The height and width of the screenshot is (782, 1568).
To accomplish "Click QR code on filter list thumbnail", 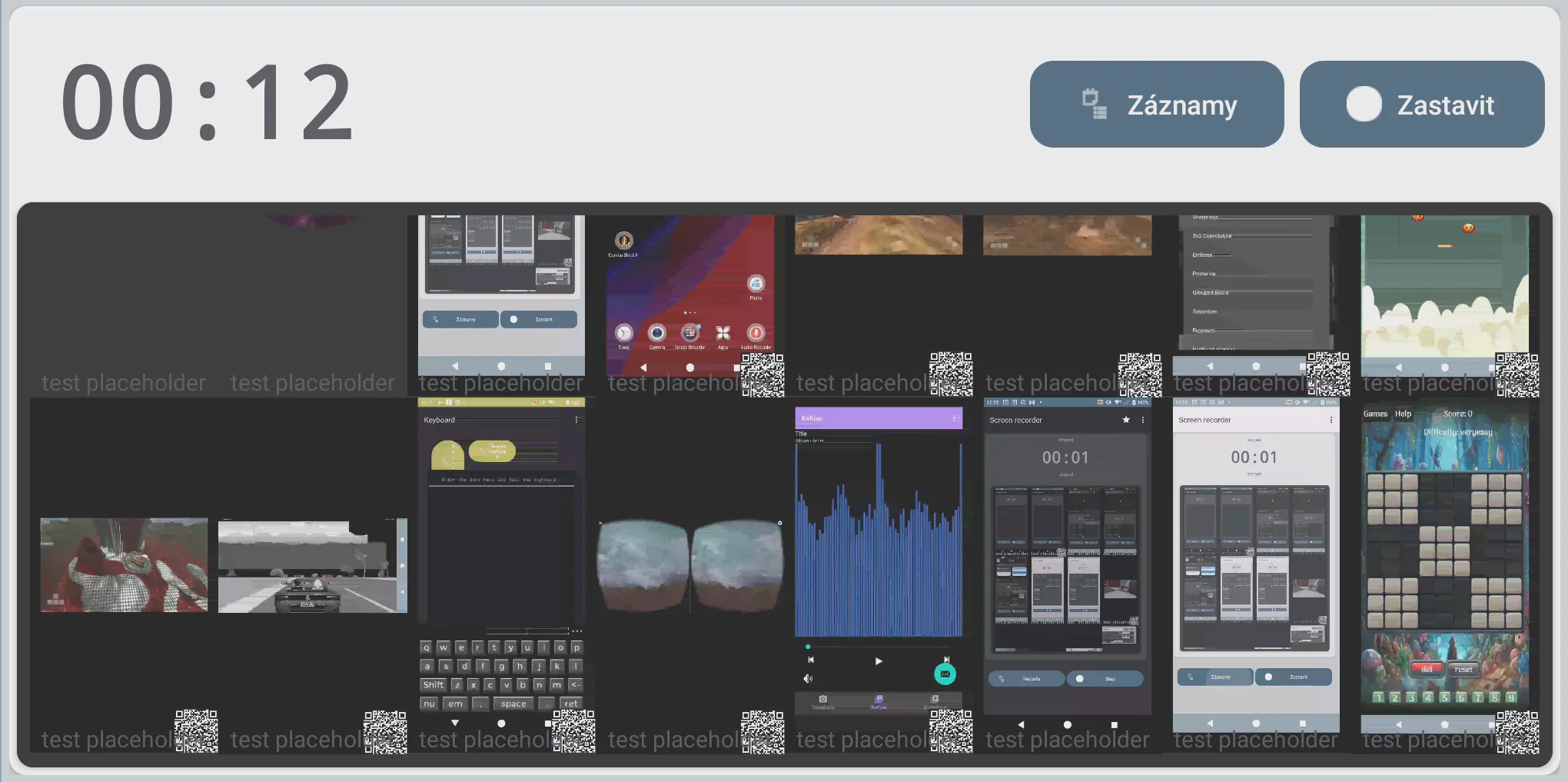I will tap(1329, 374).
